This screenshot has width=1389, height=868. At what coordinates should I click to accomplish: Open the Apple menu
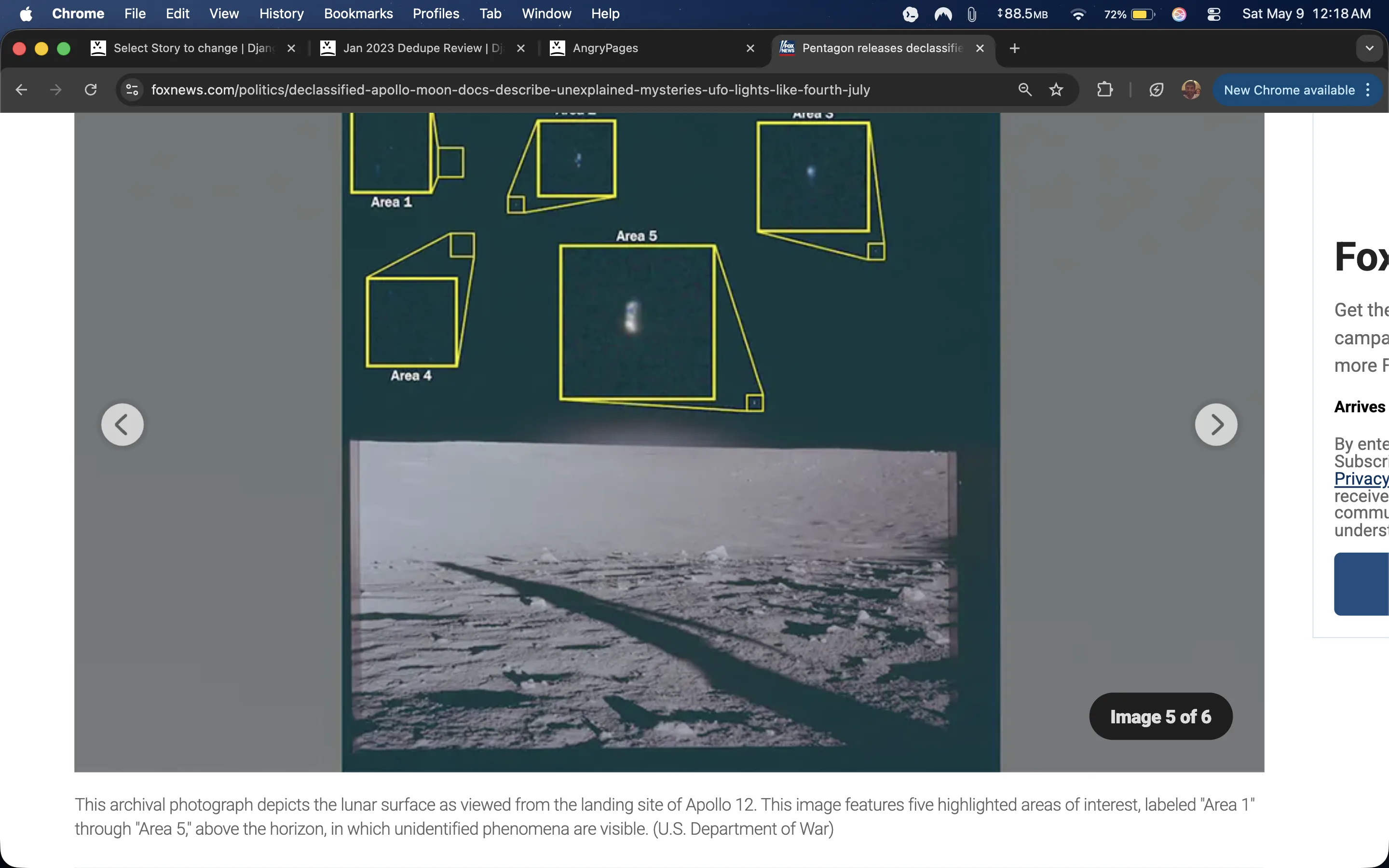click(26, 14)
